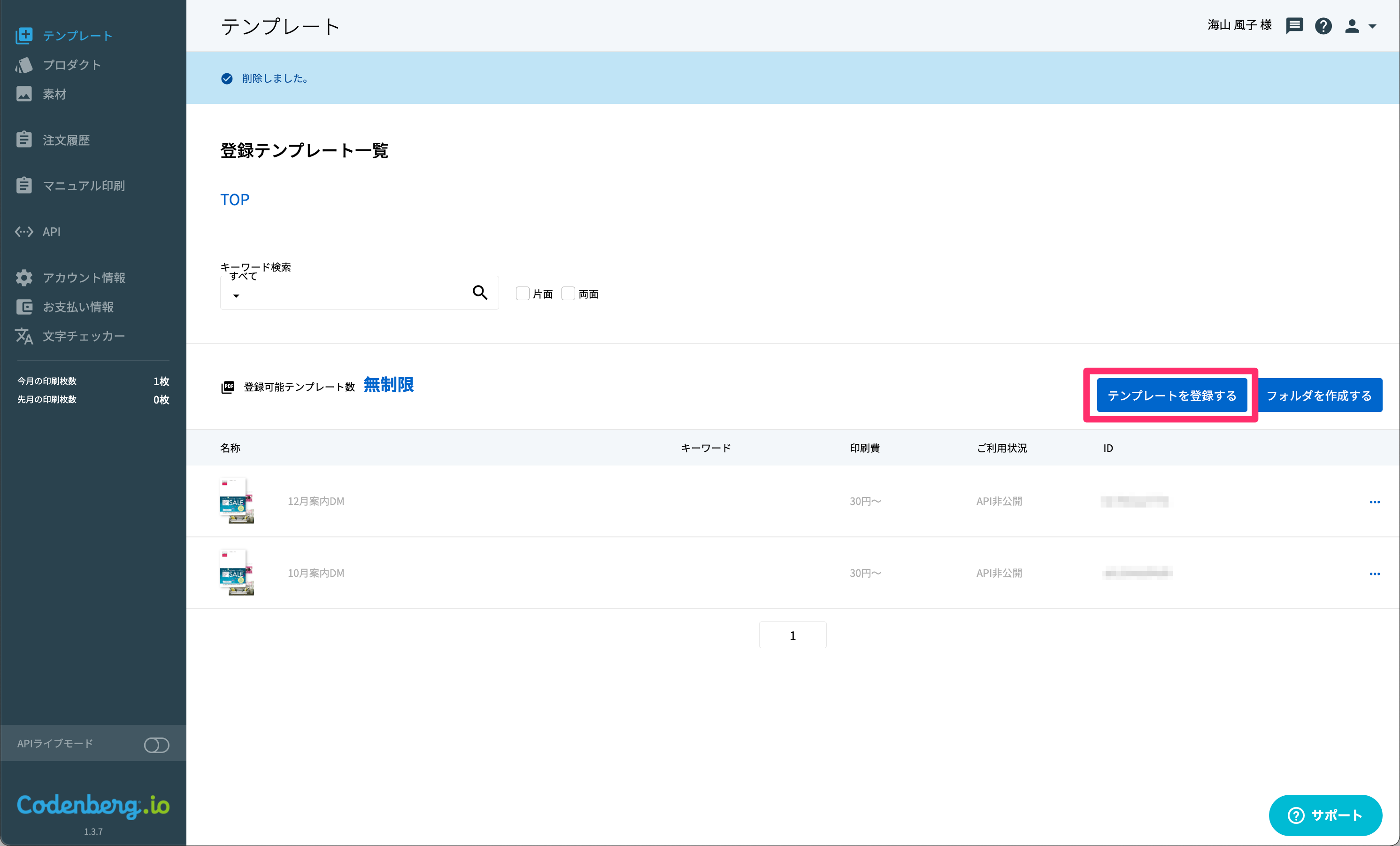Viewport: 1400px width, 846px height.
Task: Click the マニュアル印刷 clipboard icon
Action: click(x=24, y=186)
